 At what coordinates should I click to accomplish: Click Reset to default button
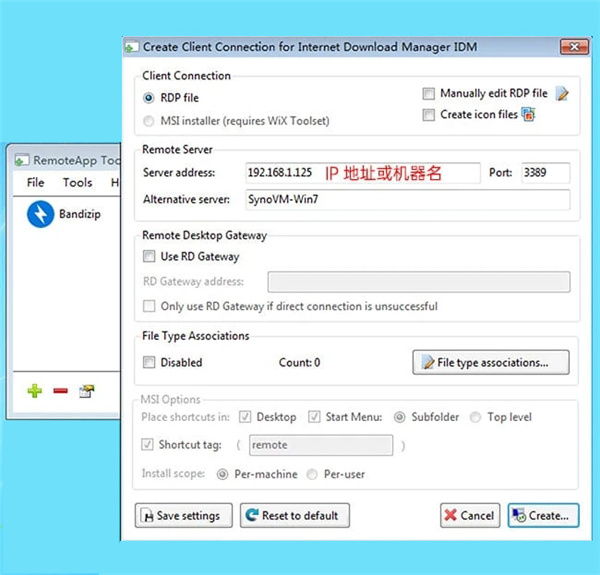point(295,515)
